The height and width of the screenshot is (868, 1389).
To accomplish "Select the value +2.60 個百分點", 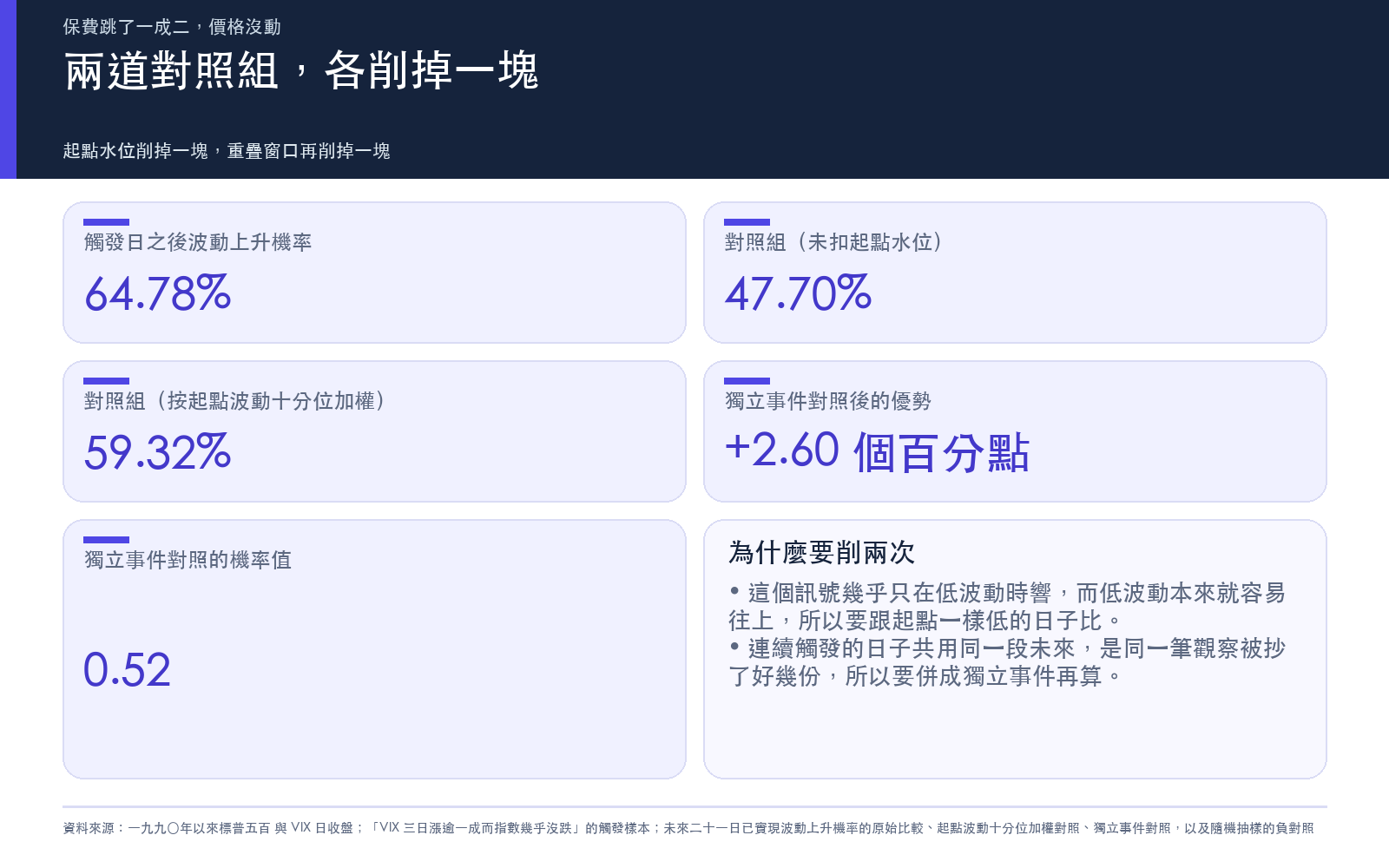I will click(x=877, y=452).
